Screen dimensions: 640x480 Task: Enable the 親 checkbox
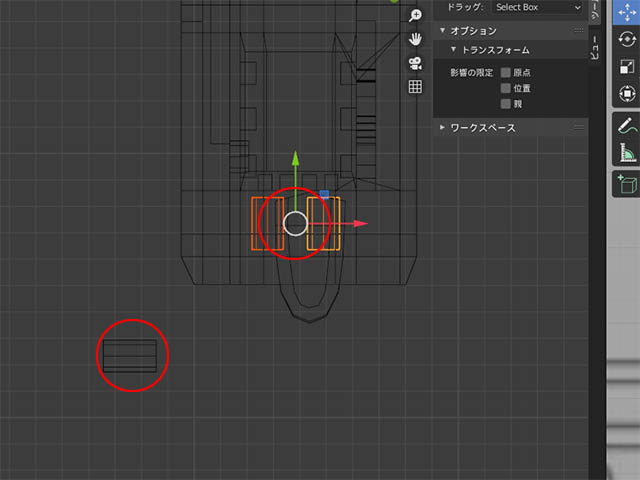tap(506, 104)
